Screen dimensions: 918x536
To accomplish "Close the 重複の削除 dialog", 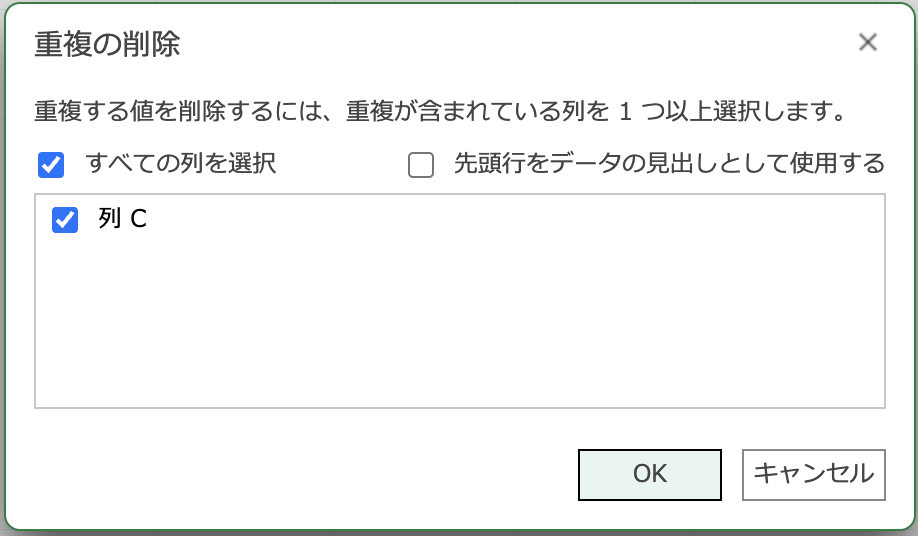I will [867, 42].
